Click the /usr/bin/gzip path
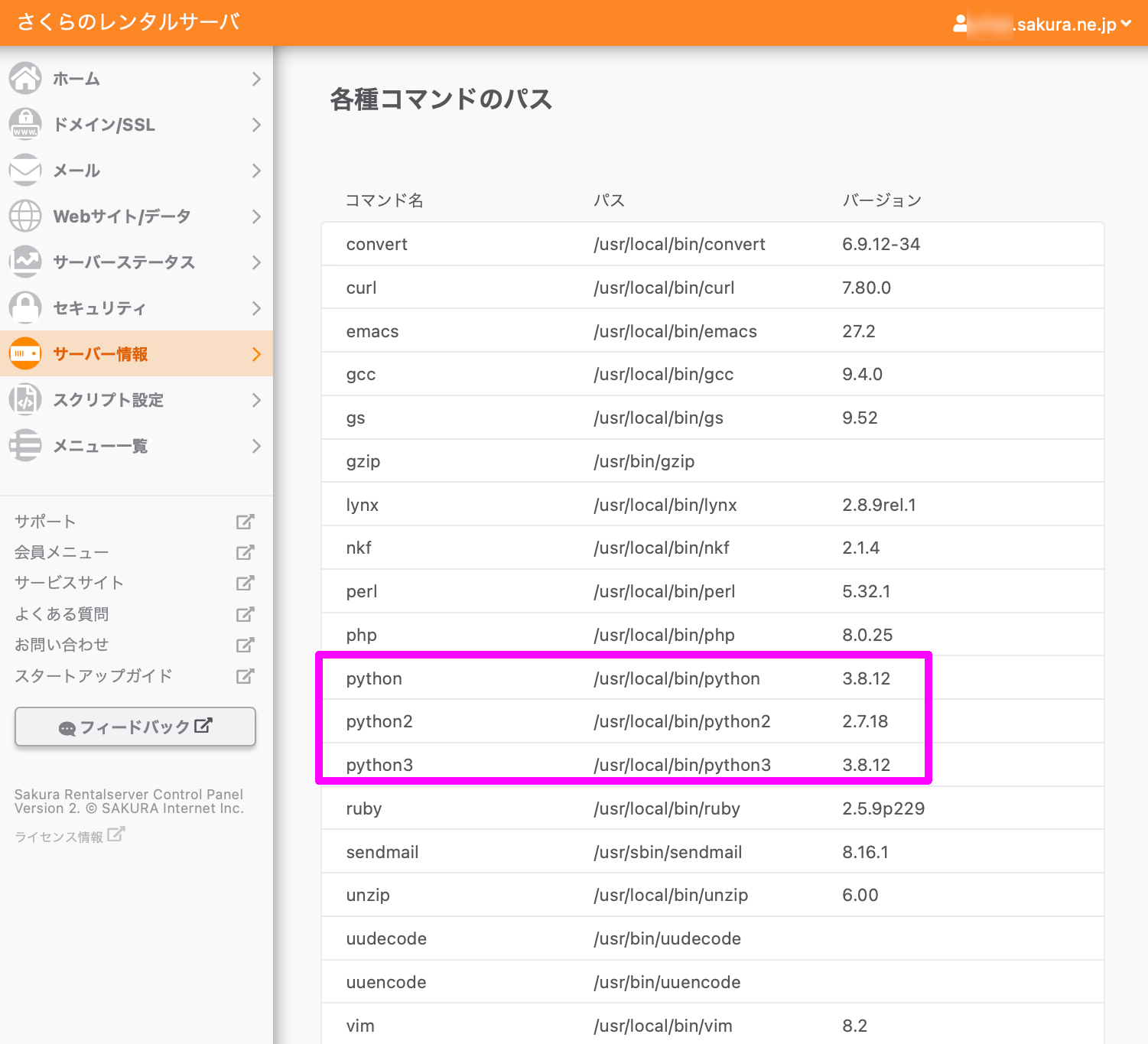The width and height of the screenshot is (1148, 1044). click(644, 461)
